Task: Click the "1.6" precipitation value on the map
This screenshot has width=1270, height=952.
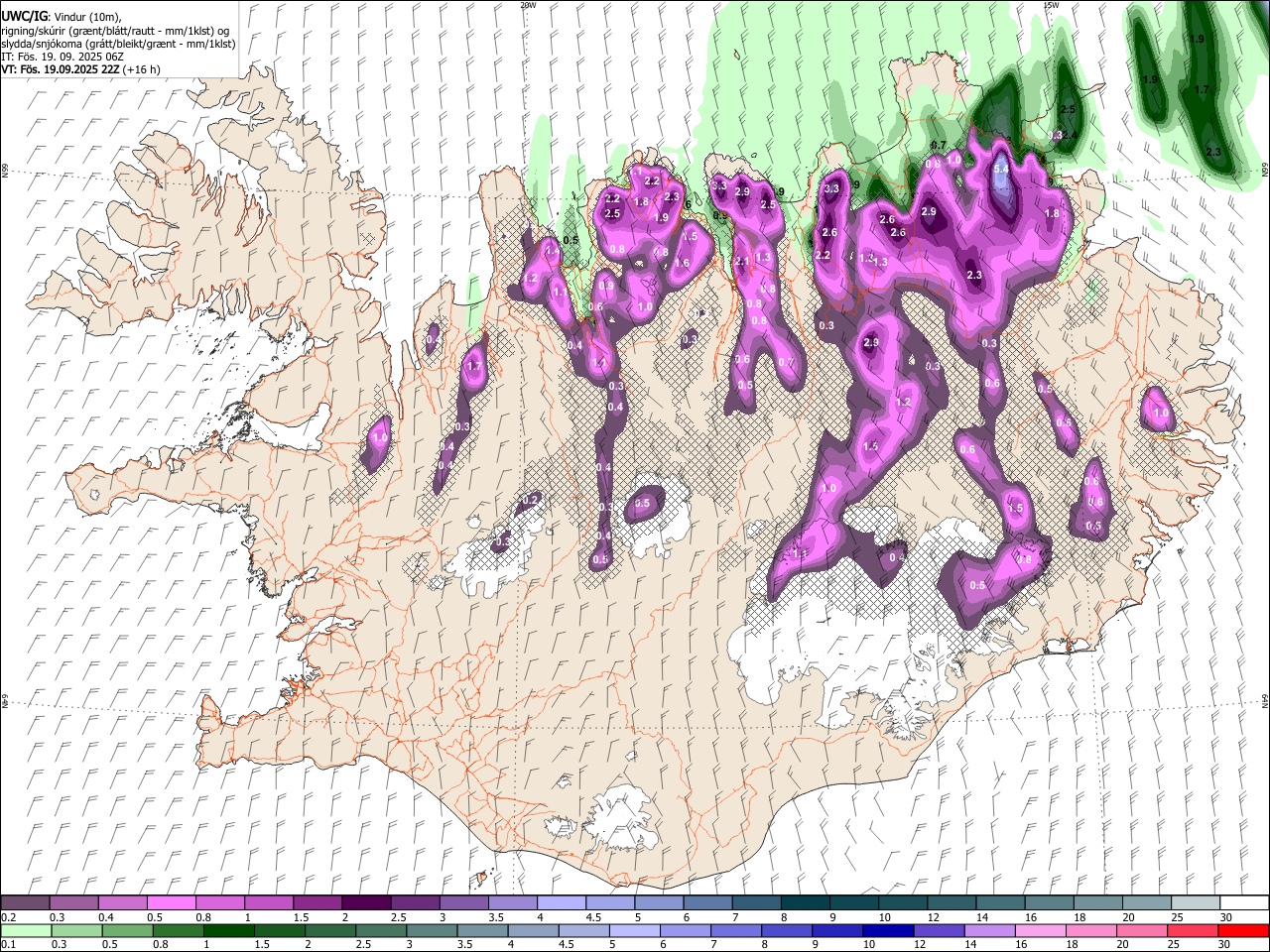Action: tap(682, 264)
